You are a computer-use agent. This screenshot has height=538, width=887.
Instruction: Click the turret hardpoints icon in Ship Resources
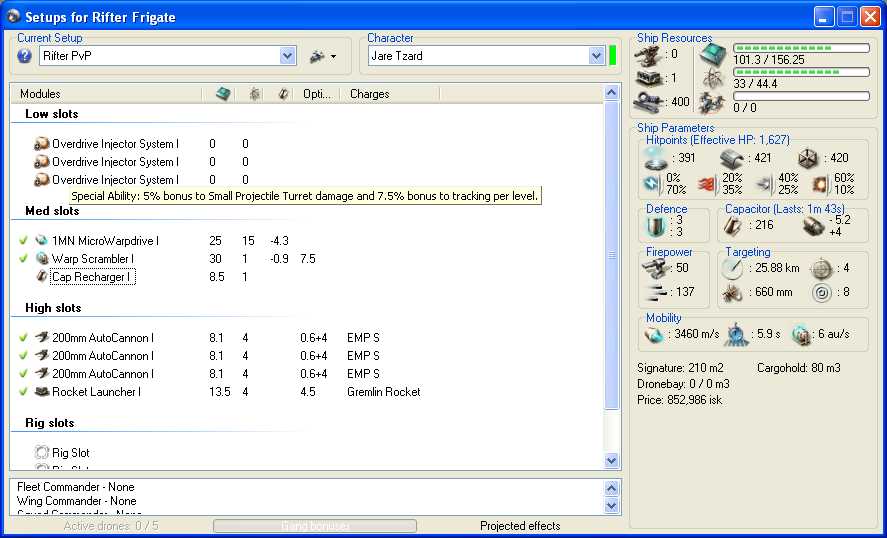click(x=648, y=55)
